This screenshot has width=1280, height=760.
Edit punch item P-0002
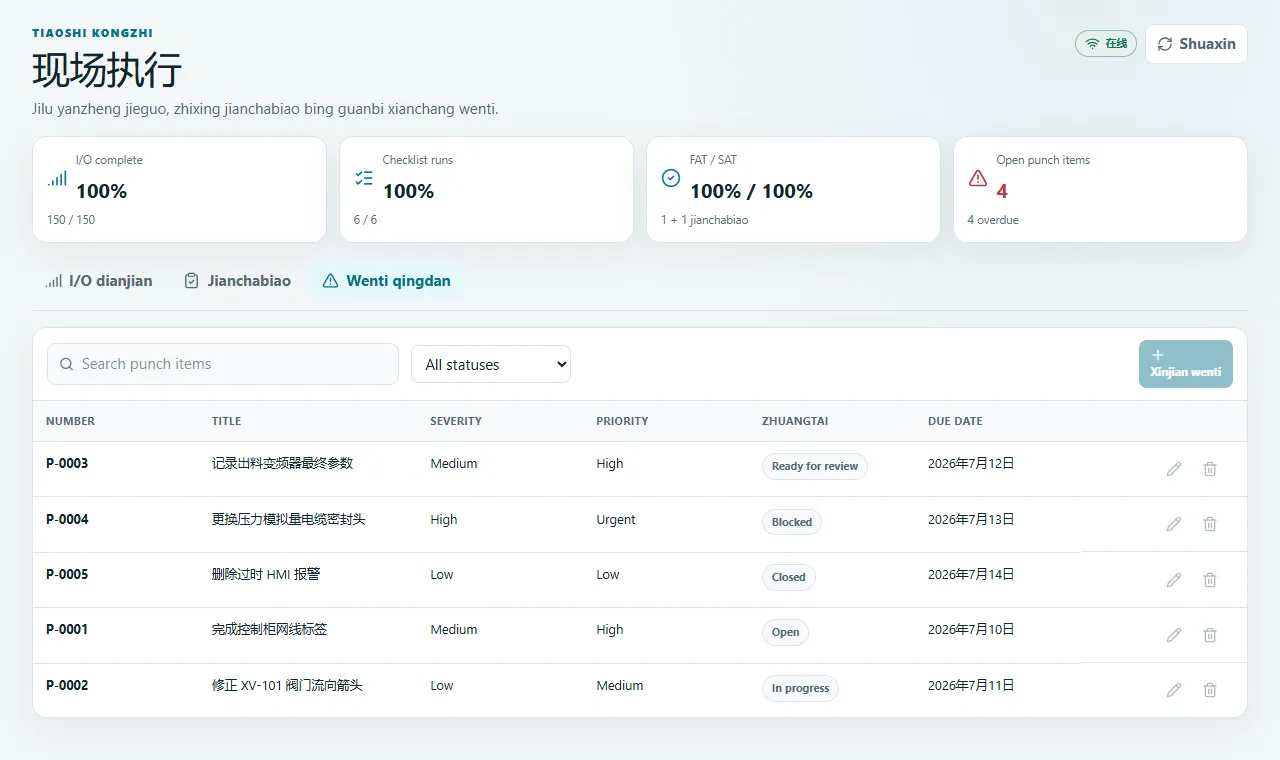point(1174,690)
